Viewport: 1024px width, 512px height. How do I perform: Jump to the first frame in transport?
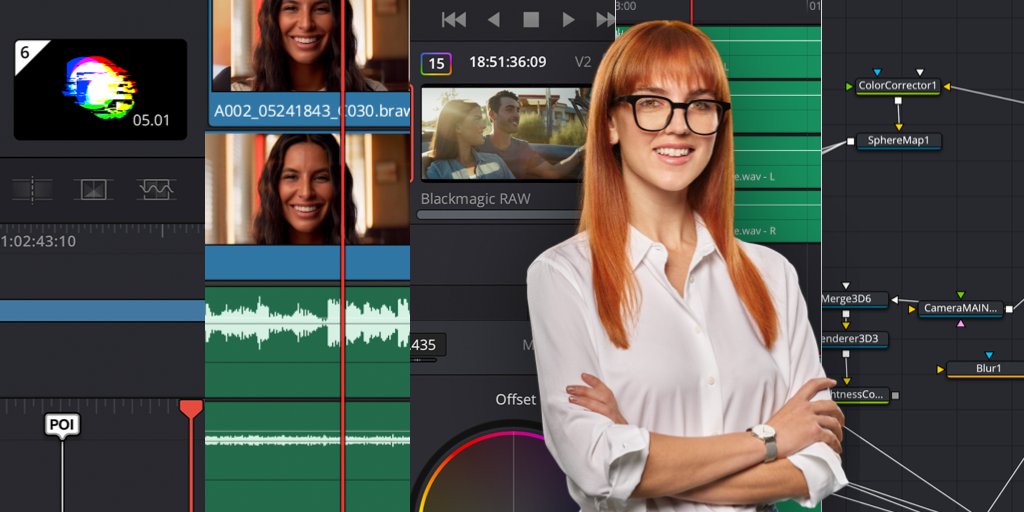(x=453, y=19)
